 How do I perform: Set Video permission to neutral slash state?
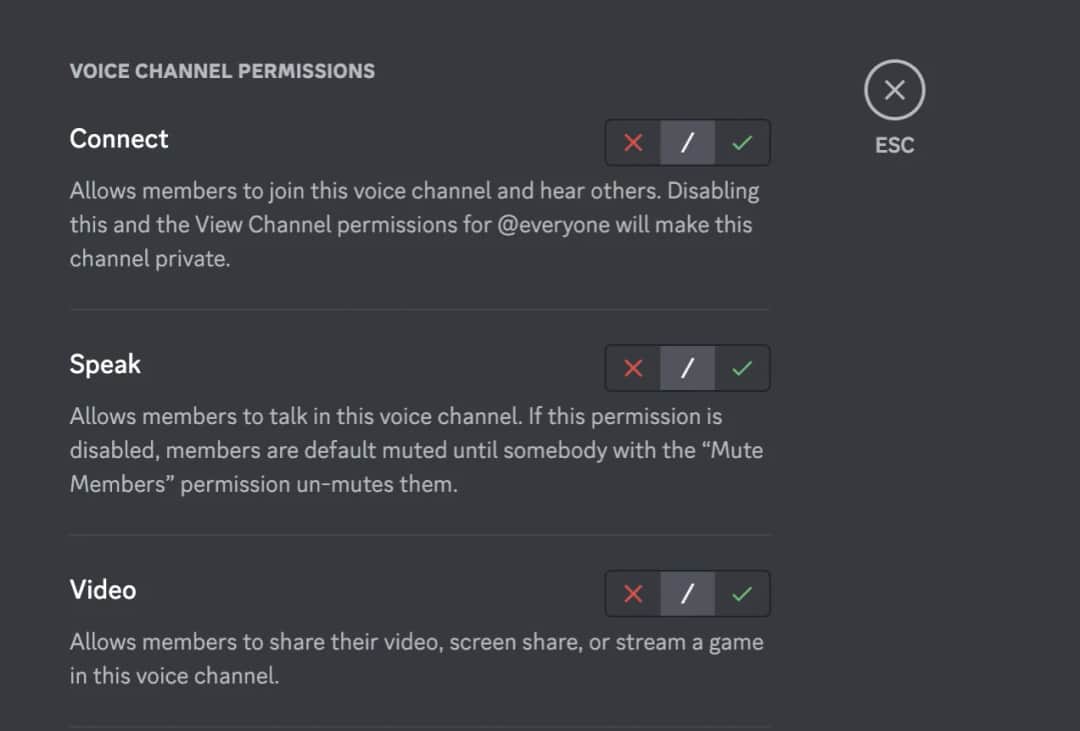pyautogui.click(x=687, y=593)
